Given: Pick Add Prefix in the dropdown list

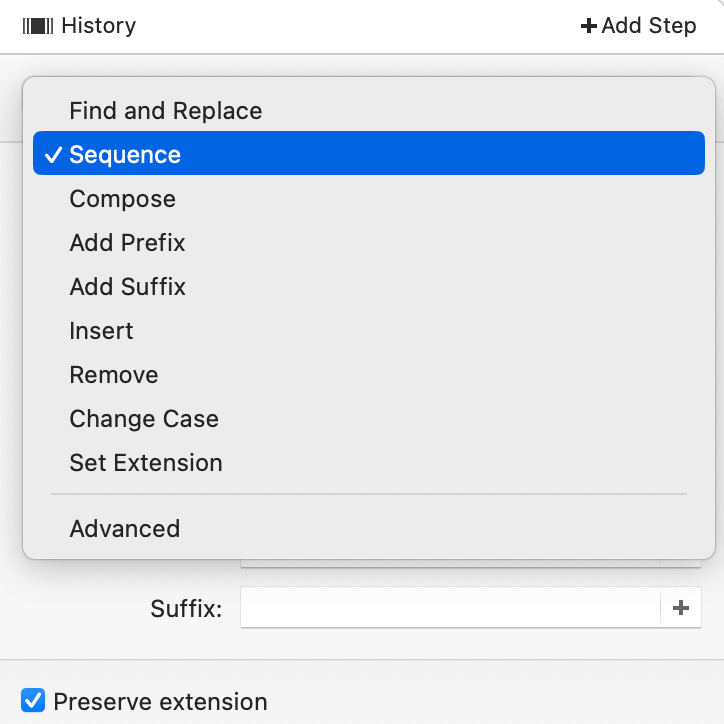Looking at the screenshot, I should click(128, 243).
